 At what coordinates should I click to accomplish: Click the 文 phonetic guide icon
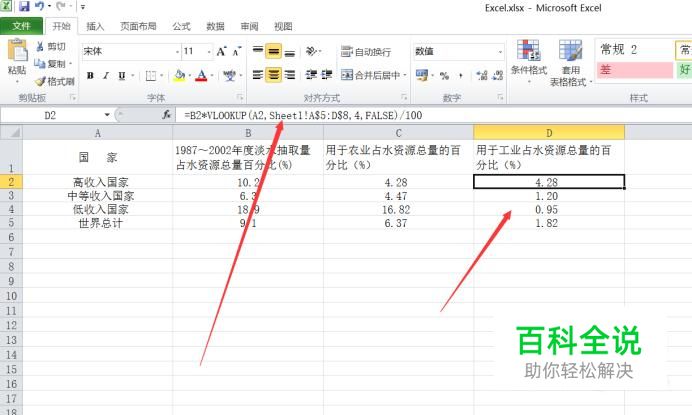(x=229, y=76)
